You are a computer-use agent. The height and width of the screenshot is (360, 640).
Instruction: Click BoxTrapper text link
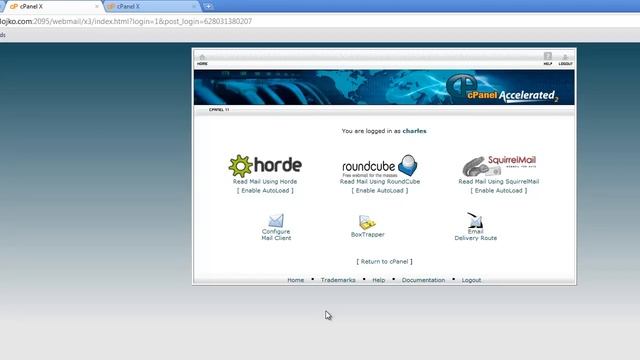coord(367,235)
